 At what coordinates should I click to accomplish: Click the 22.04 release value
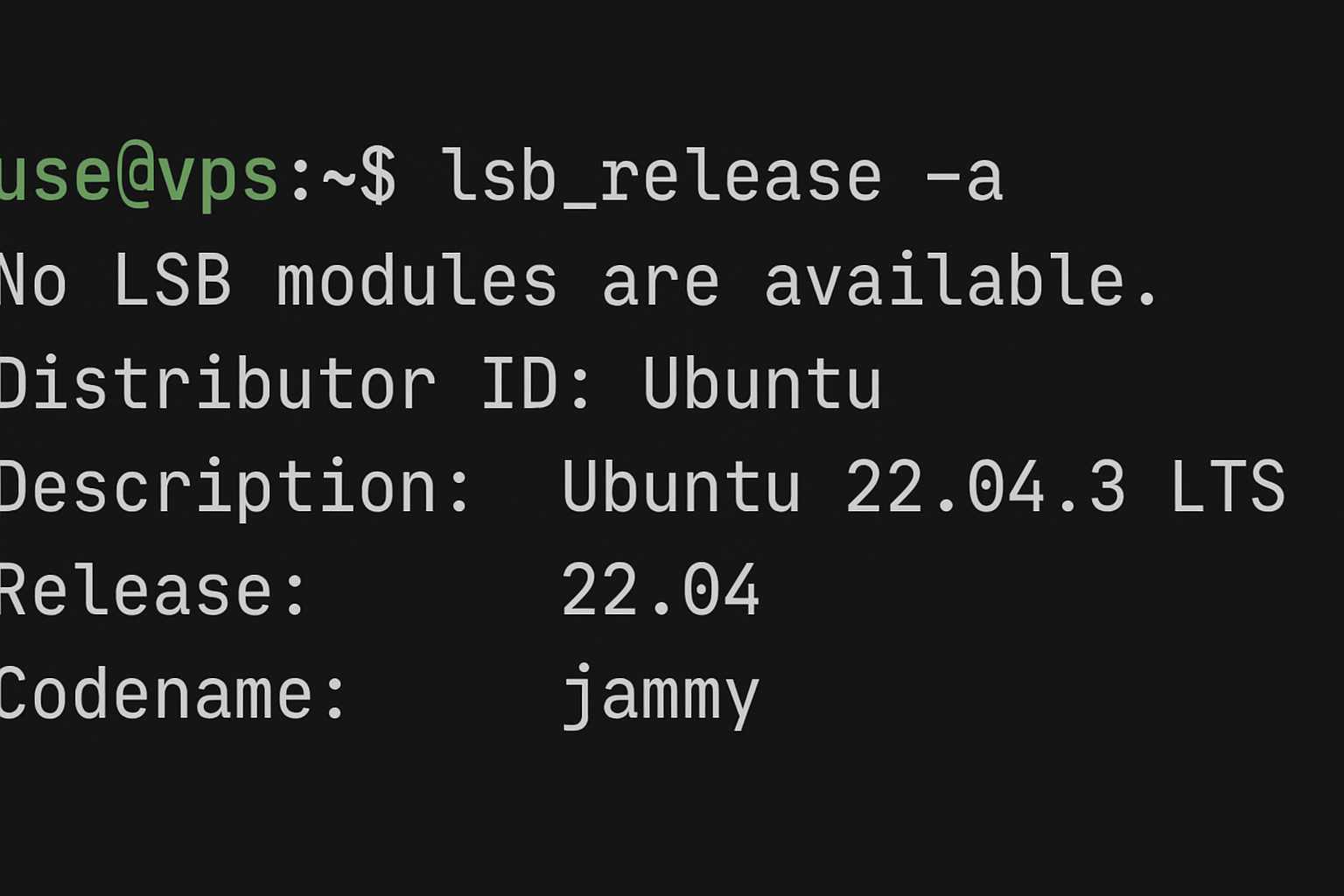pos(661,590)
